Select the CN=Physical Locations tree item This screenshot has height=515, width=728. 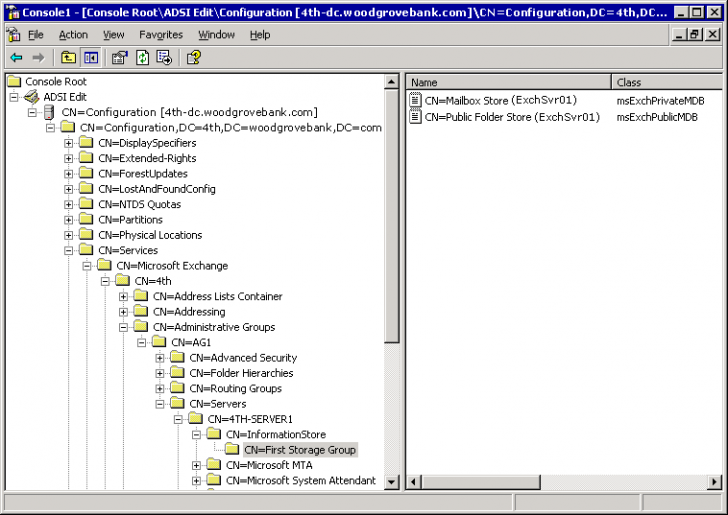[x=150, y=235]
